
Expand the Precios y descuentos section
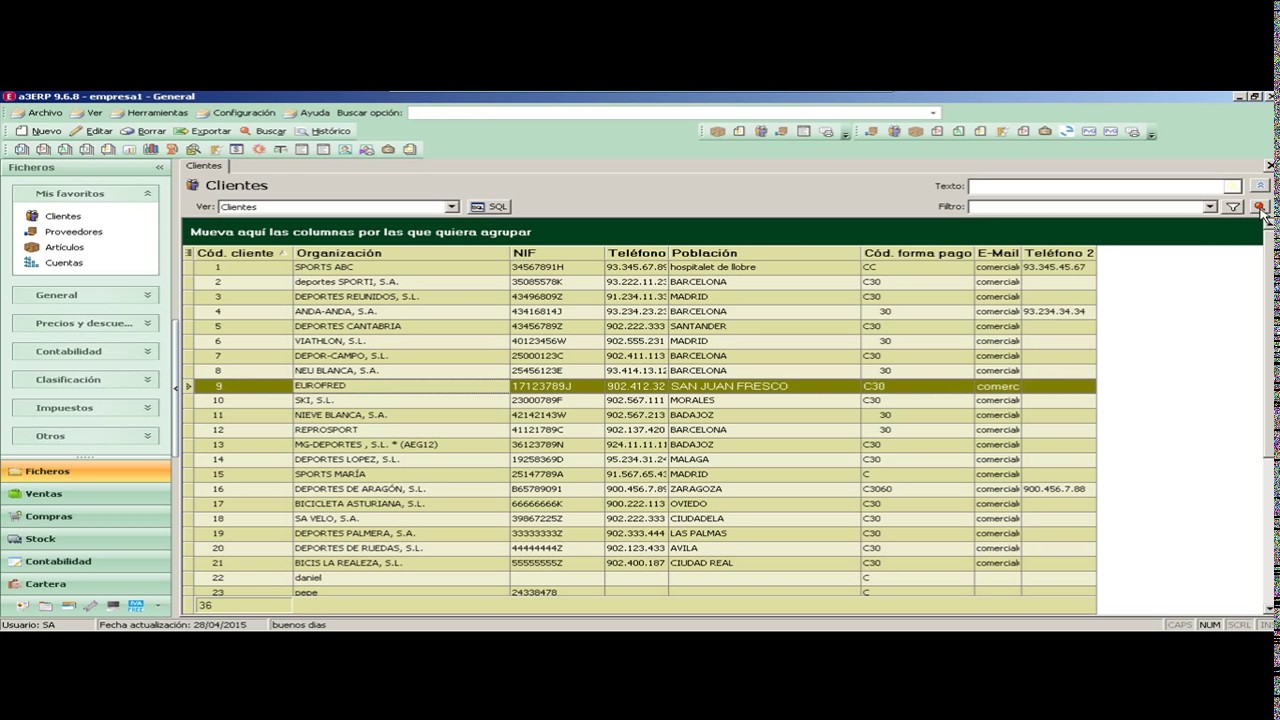coord(85,323)
